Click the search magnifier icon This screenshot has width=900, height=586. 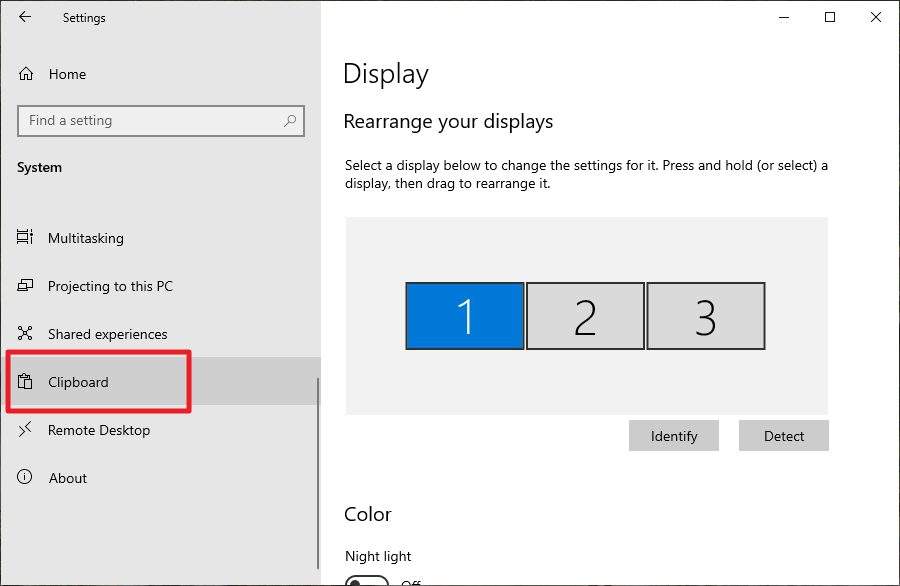(x=290, y=120)
